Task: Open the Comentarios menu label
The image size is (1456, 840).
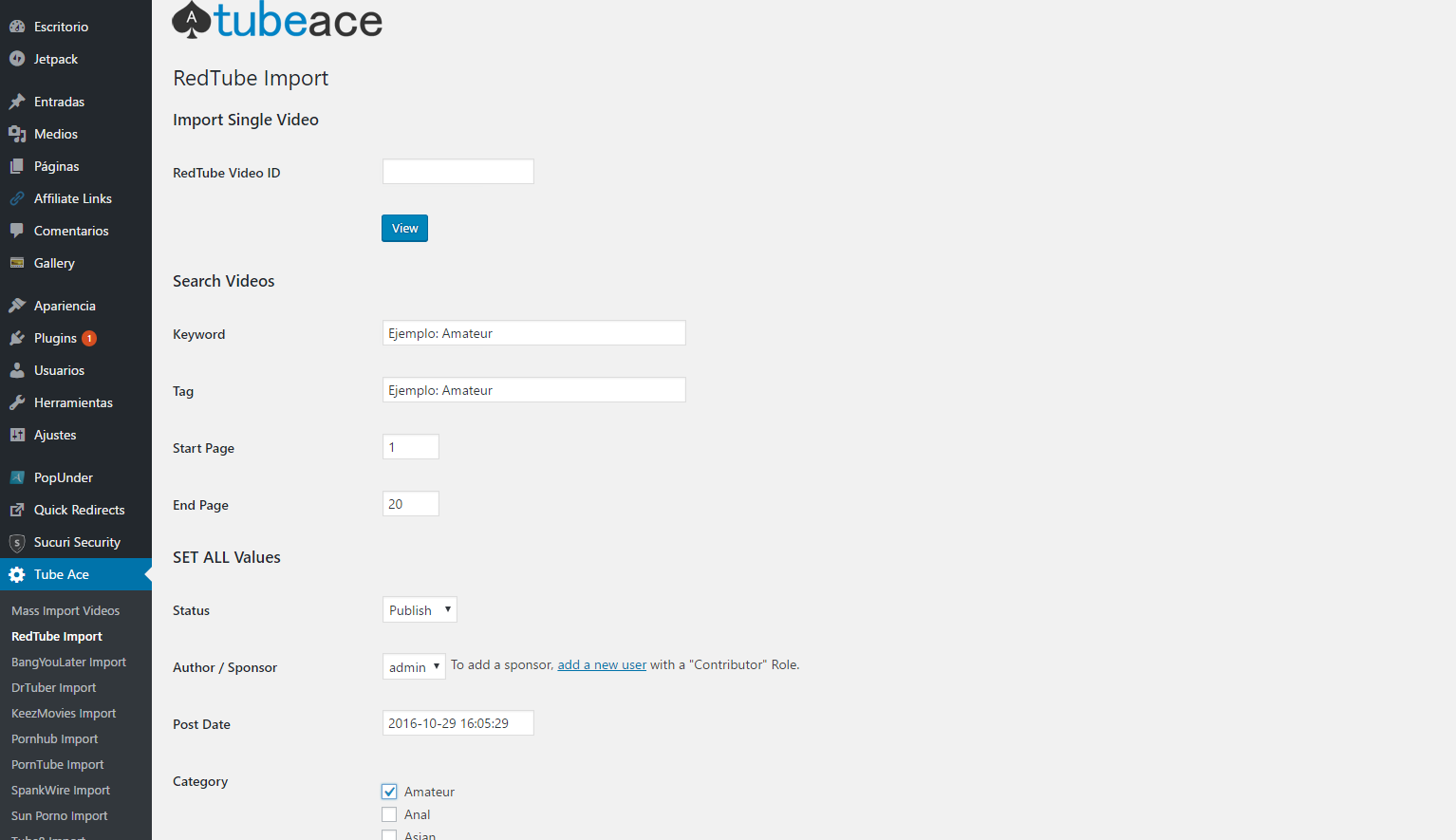Action: click(x=71, y=231)
